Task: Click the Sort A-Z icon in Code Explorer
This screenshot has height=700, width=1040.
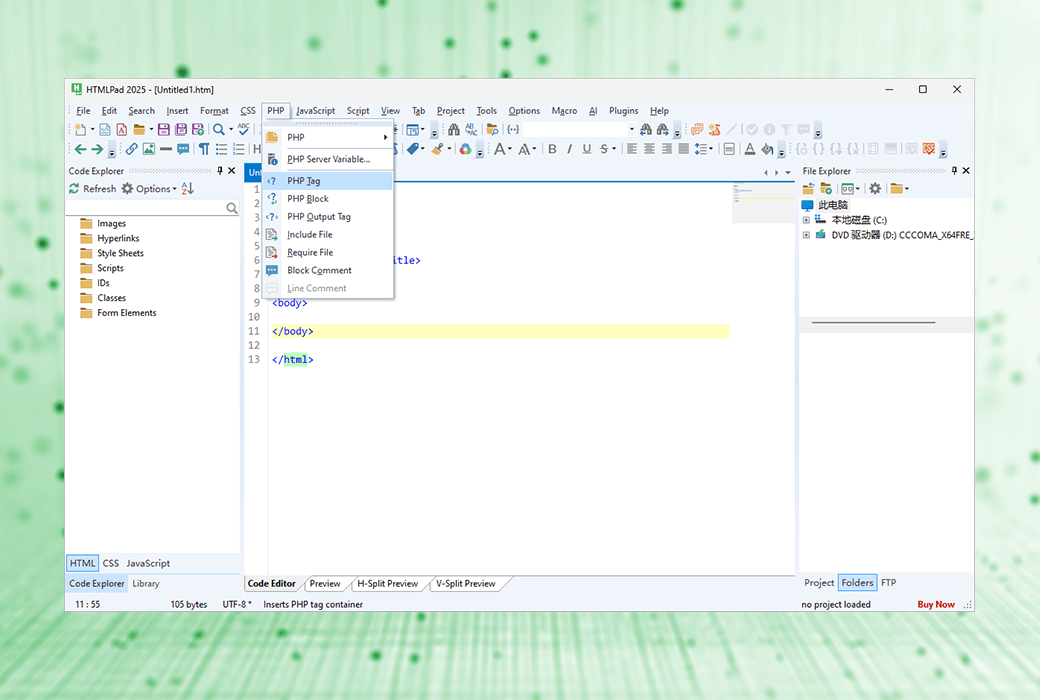Action: coord(188,188)
